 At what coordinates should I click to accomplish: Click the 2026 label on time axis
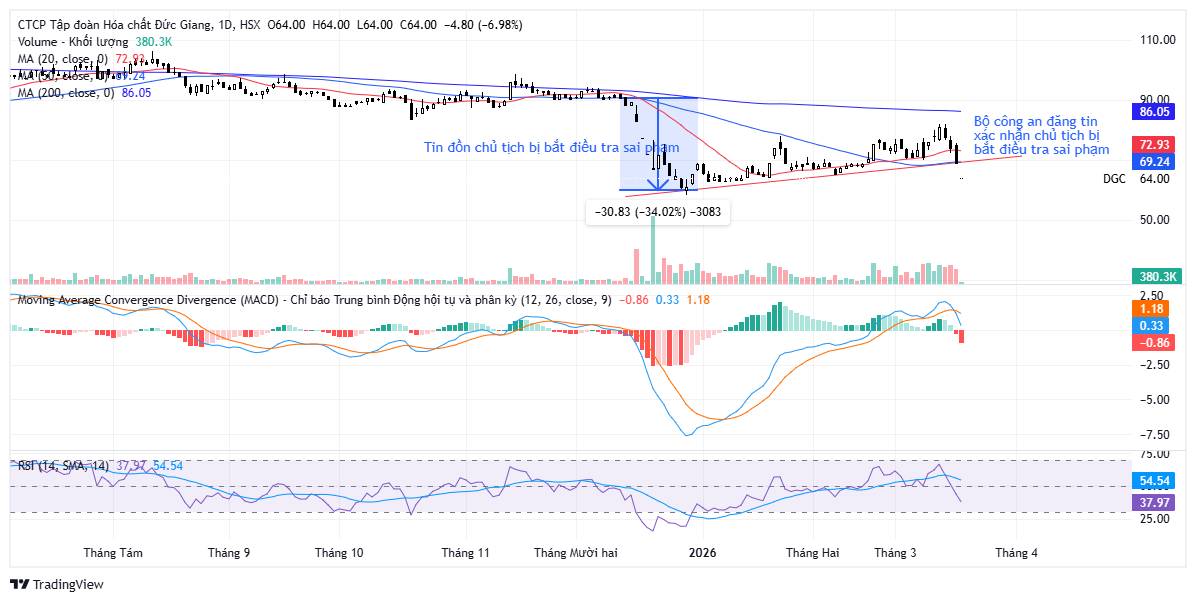pyautogui.click(x=703, y=552)
